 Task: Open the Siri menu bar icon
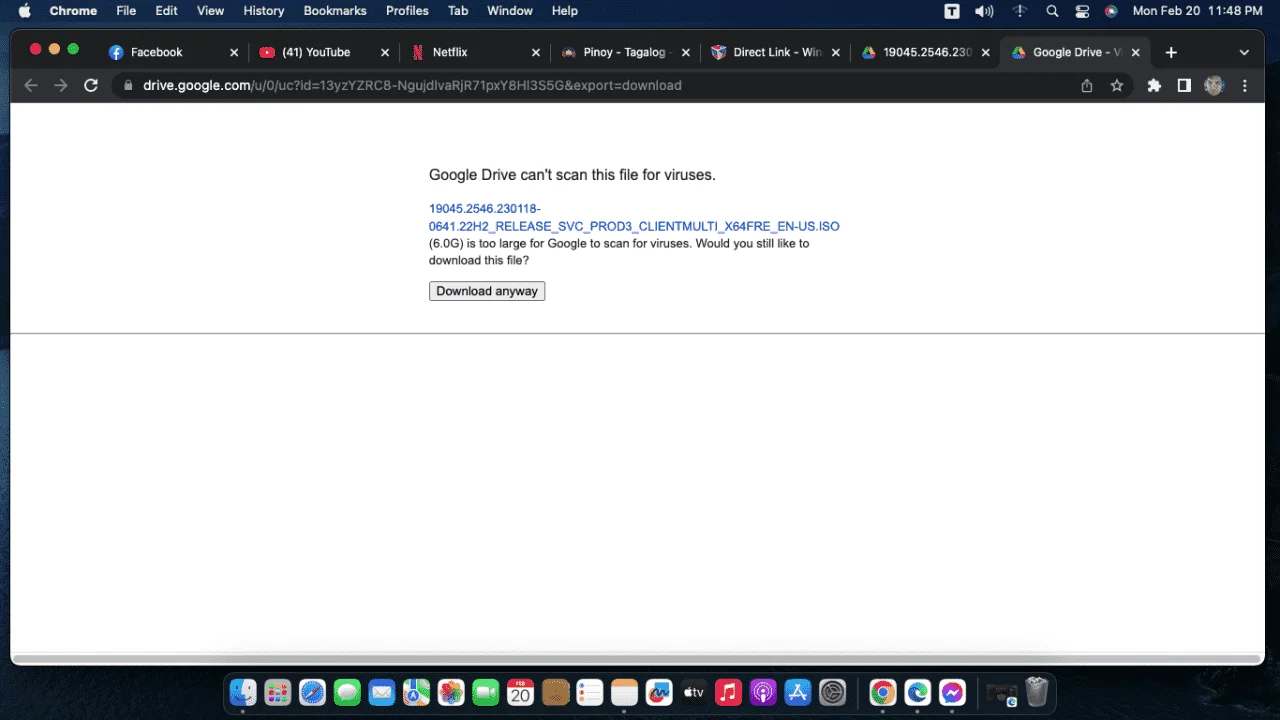1111,11
